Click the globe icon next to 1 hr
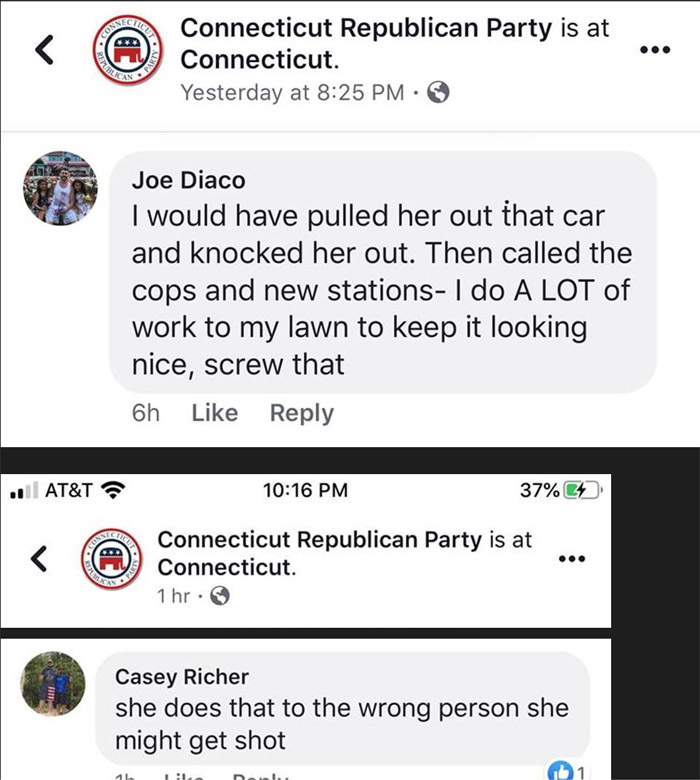 [x=220, y=596]
